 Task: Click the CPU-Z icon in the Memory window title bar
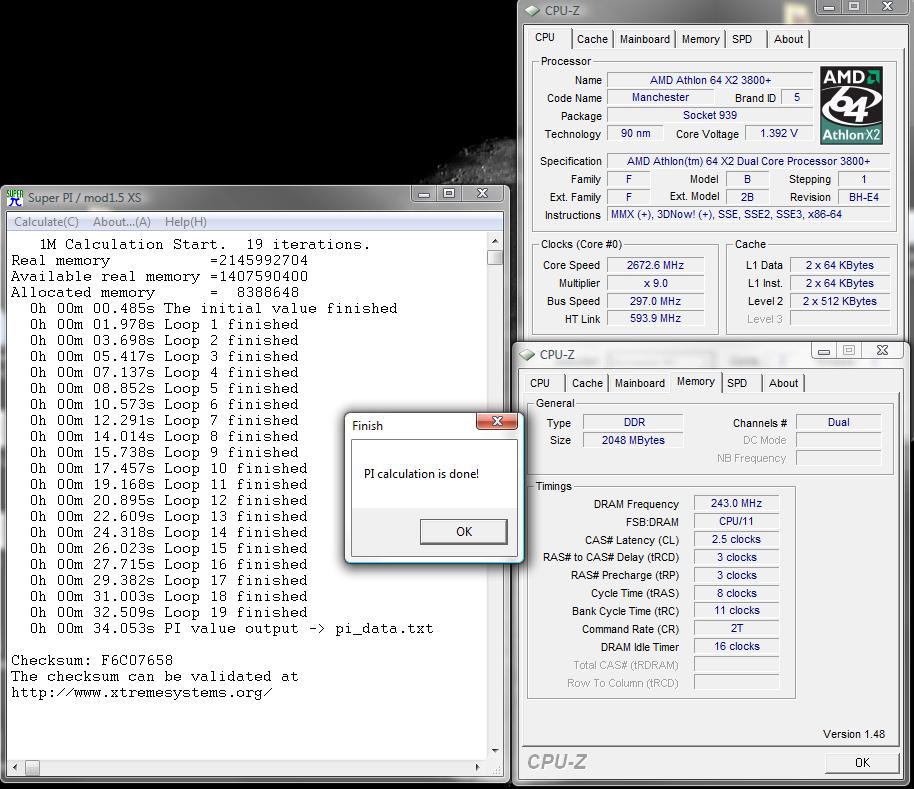(x=526, y=355)
